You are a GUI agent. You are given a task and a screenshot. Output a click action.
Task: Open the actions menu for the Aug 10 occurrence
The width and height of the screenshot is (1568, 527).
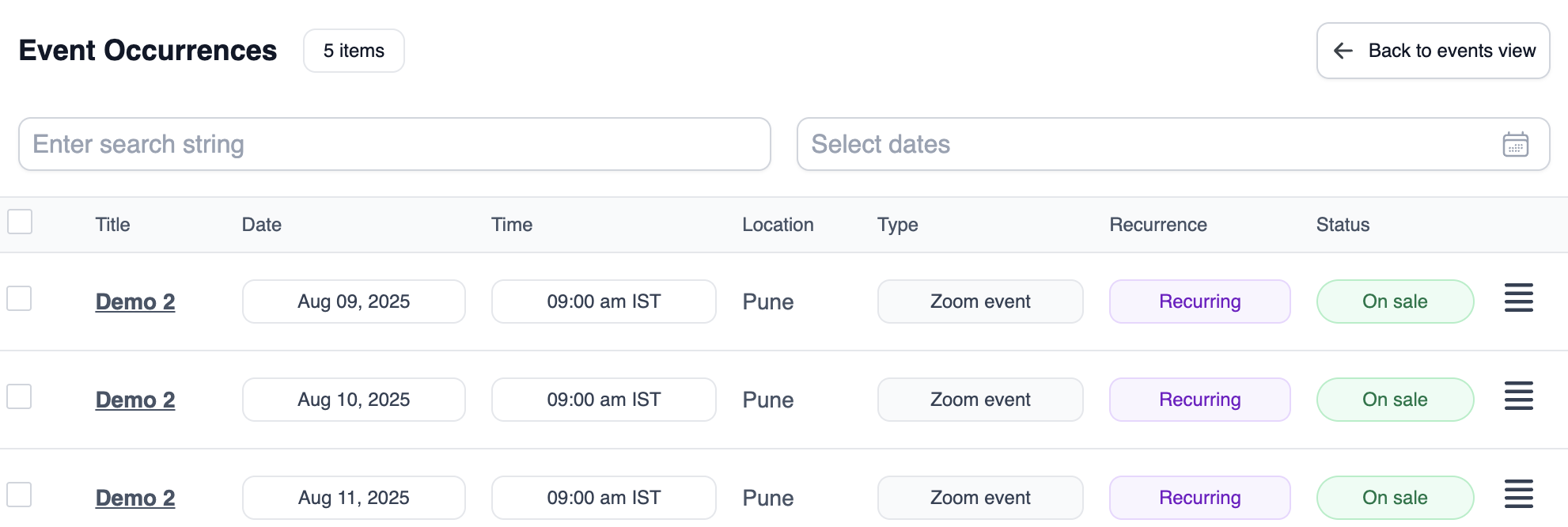point(1518,396)
